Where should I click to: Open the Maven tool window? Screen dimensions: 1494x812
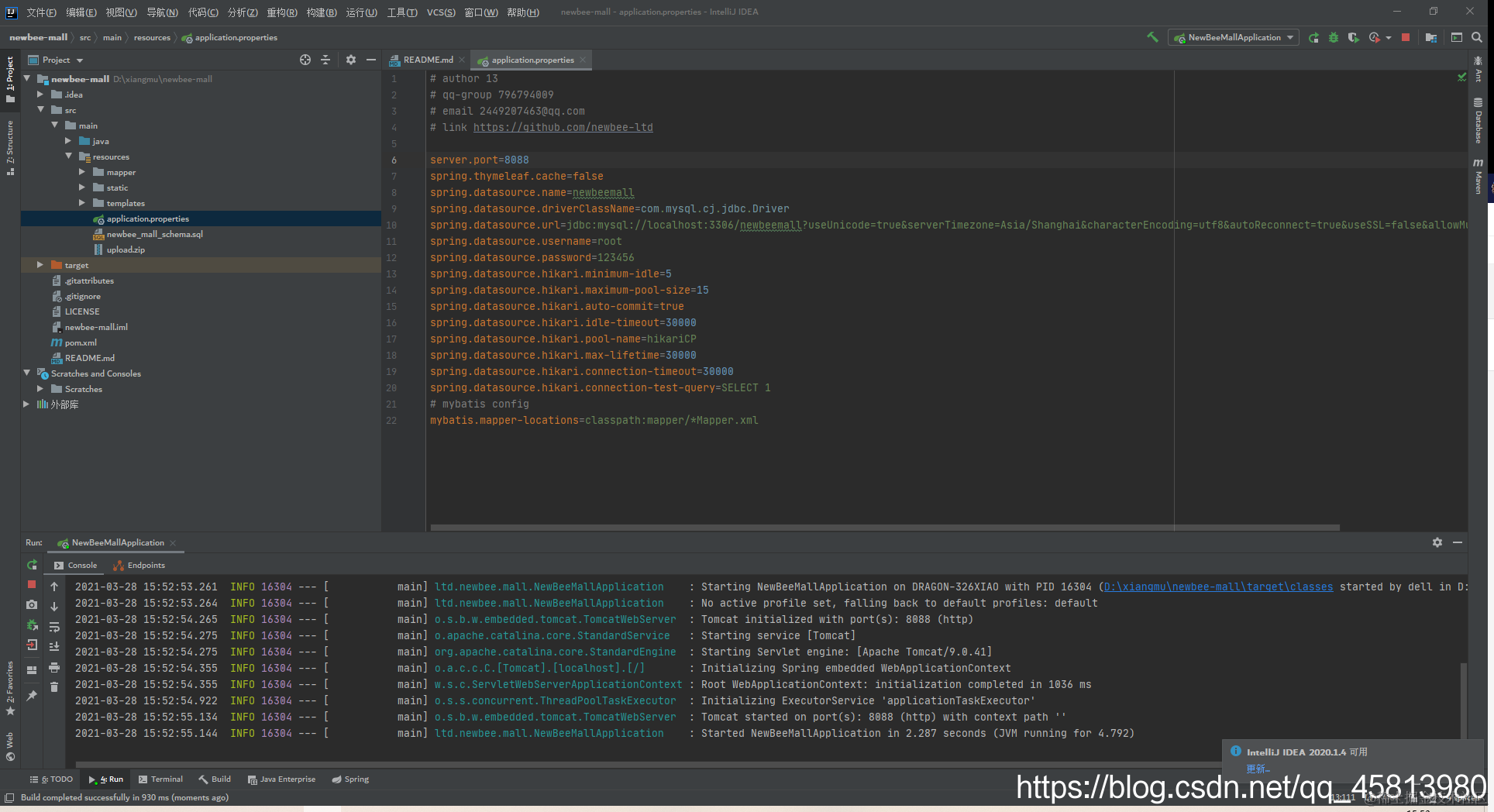[x=1479, y=177]
